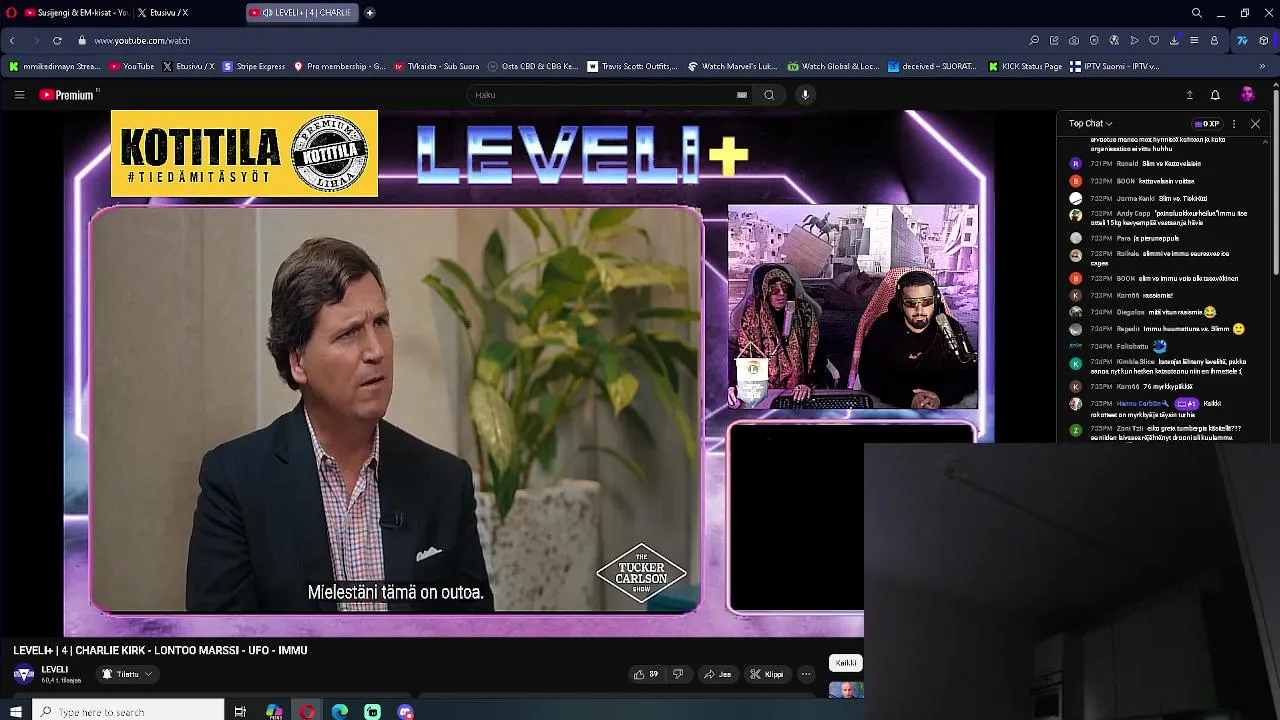Select the LEVELI+ | 4 | CHARLIE tab

(x=303, y=13)
